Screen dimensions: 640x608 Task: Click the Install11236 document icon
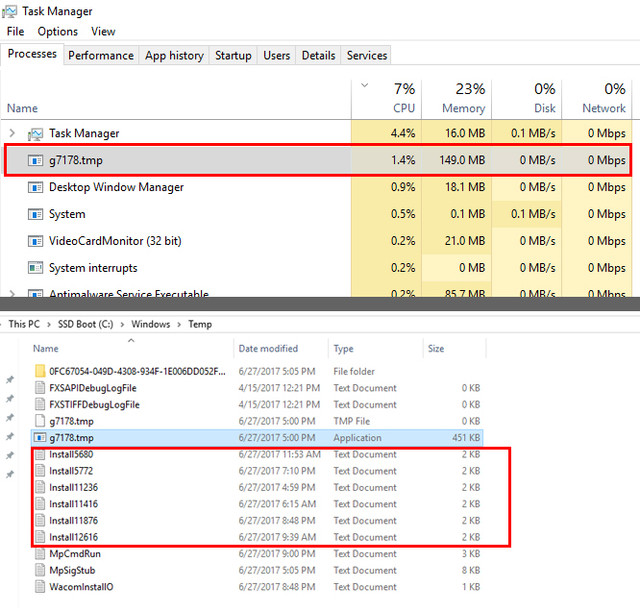[x=40, y=487]
